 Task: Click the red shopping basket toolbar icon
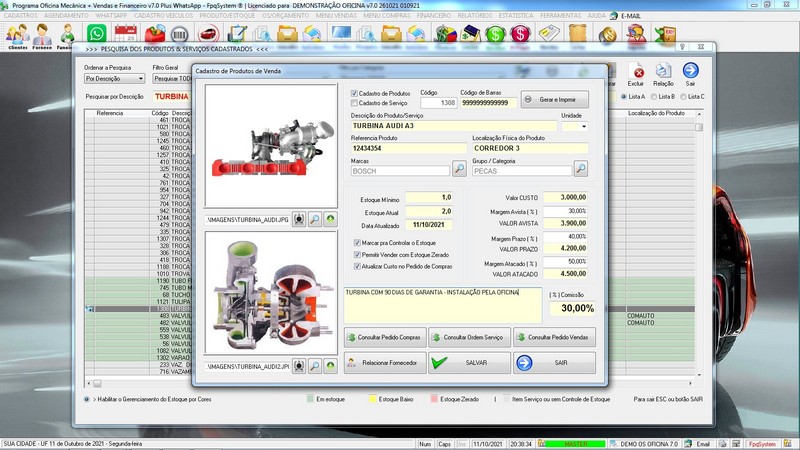click(155, 34)
